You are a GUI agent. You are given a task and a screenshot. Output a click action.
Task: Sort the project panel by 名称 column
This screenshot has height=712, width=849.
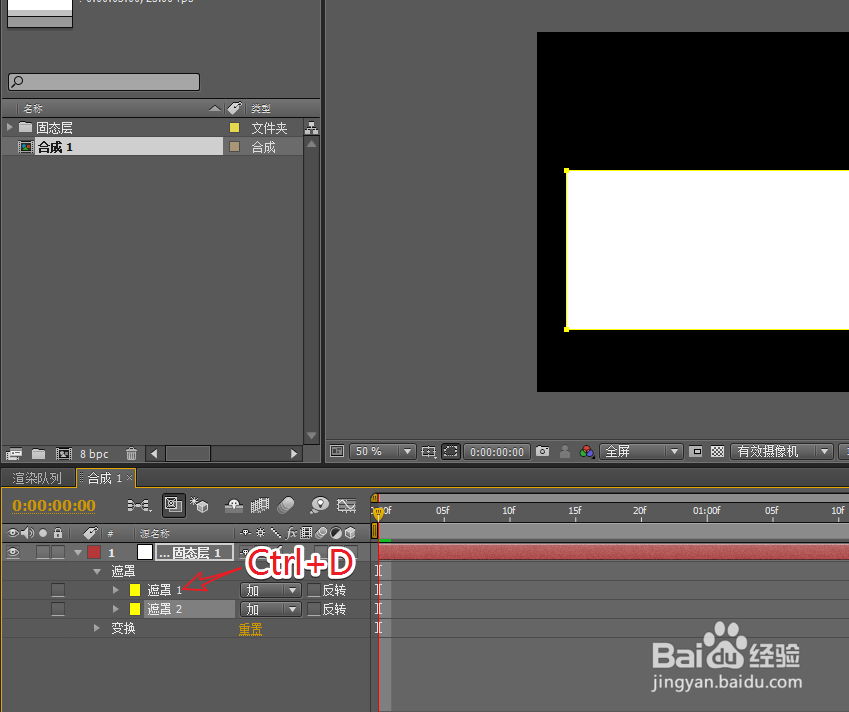[x=33, y=108]
